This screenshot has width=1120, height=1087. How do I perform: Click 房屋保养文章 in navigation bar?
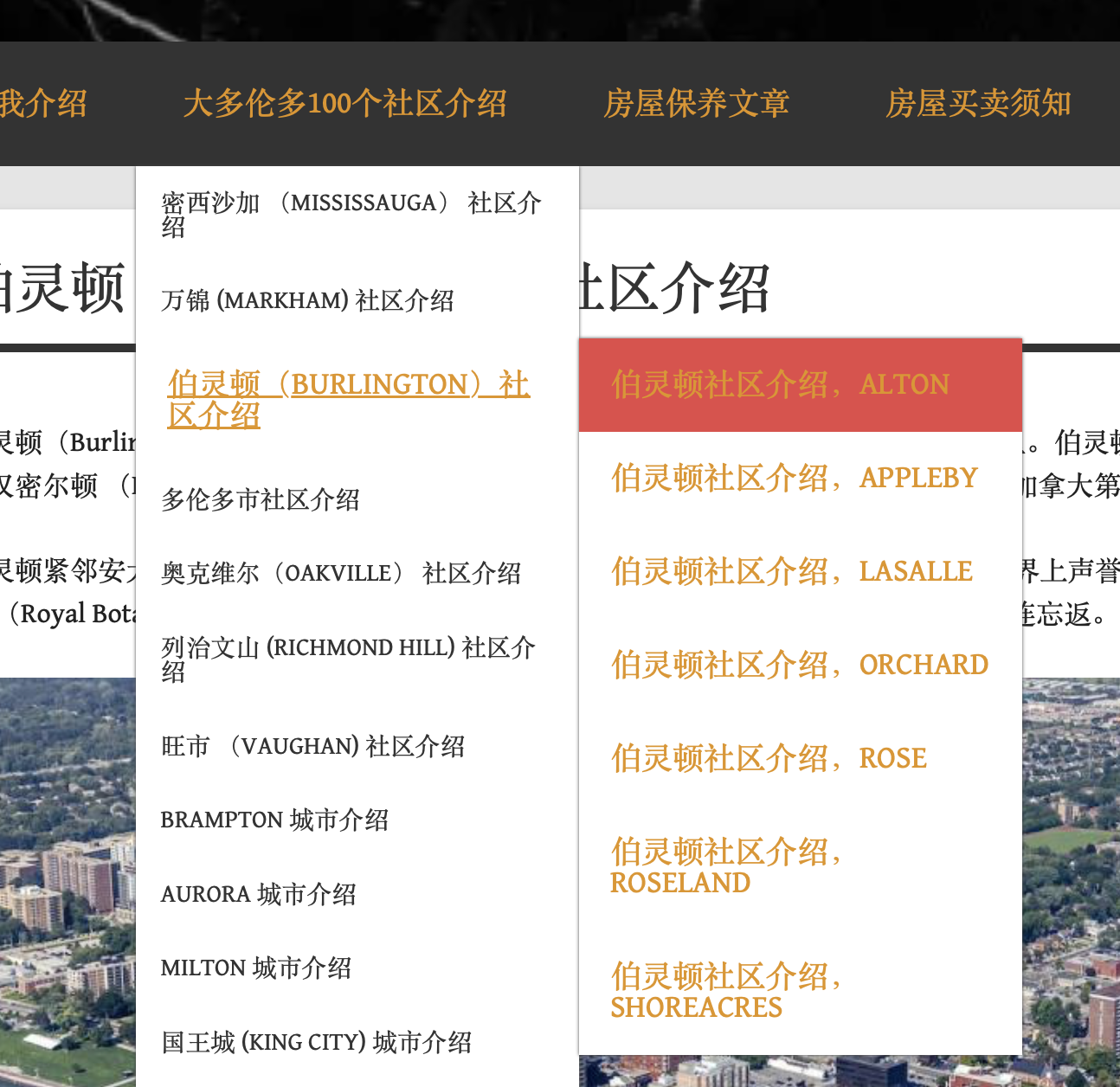pos(696,104)
